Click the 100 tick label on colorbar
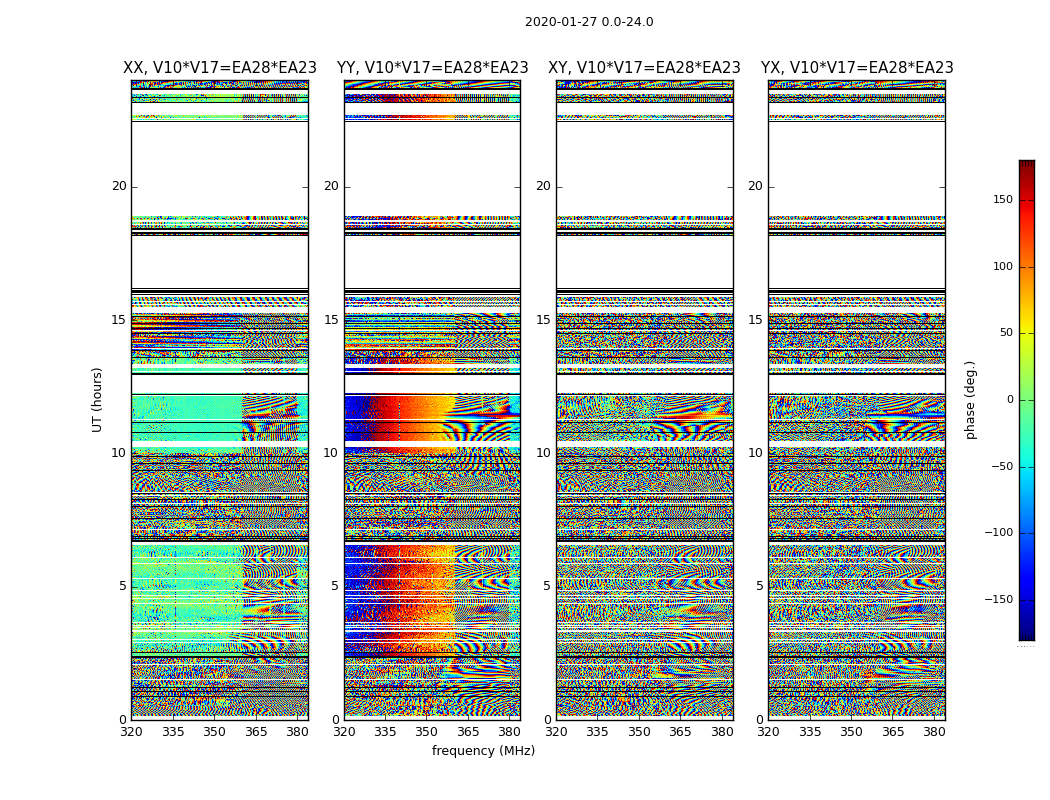 (1002, 266)
